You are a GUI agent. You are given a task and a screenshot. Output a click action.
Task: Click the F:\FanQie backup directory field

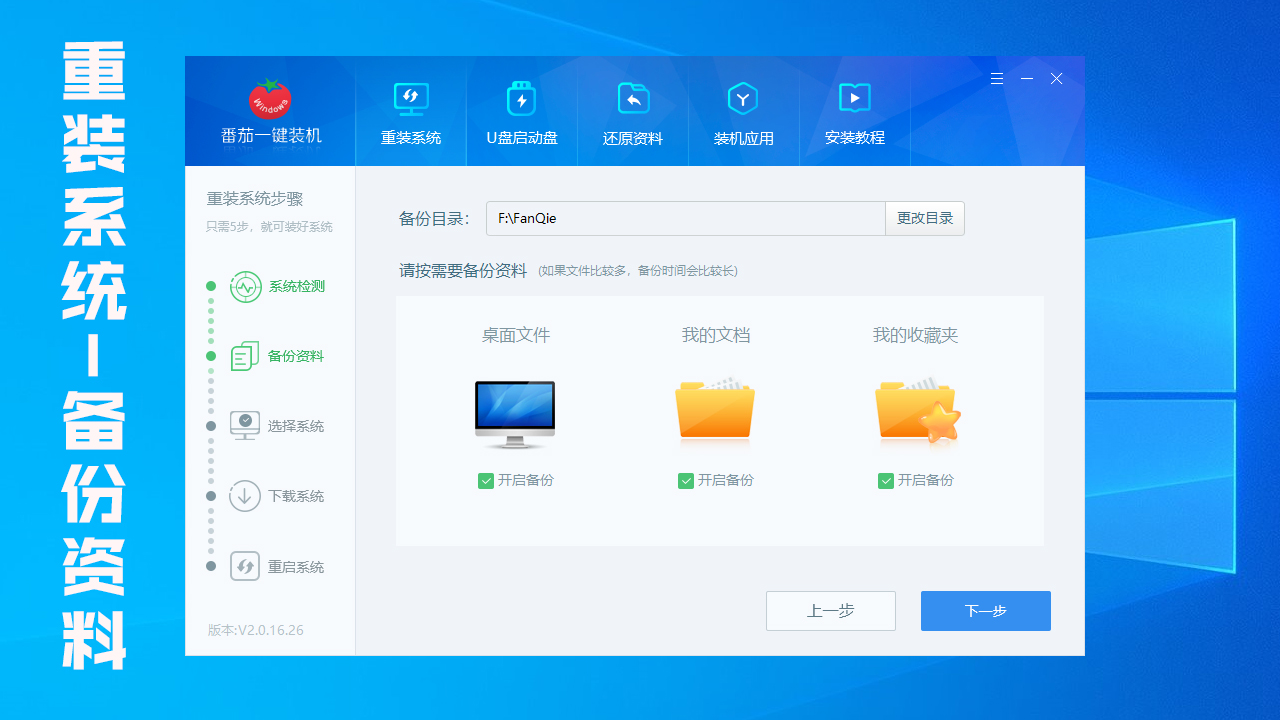click(685, 218)
